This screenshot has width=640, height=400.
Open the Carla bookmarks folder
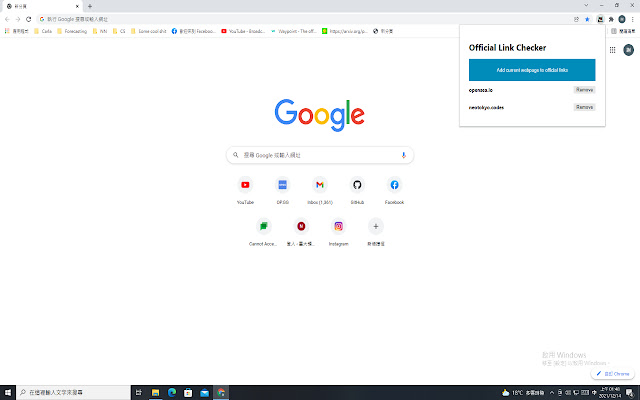click(x=43, y=31)
